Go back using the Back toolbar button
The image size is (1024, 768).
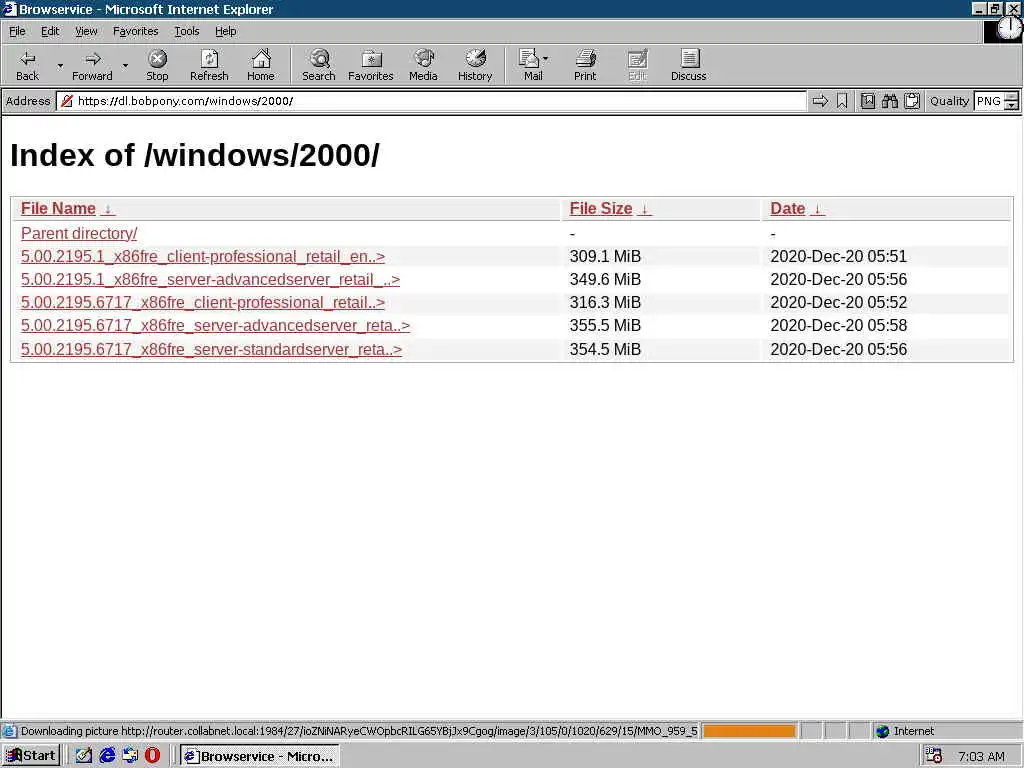point(27,65)
